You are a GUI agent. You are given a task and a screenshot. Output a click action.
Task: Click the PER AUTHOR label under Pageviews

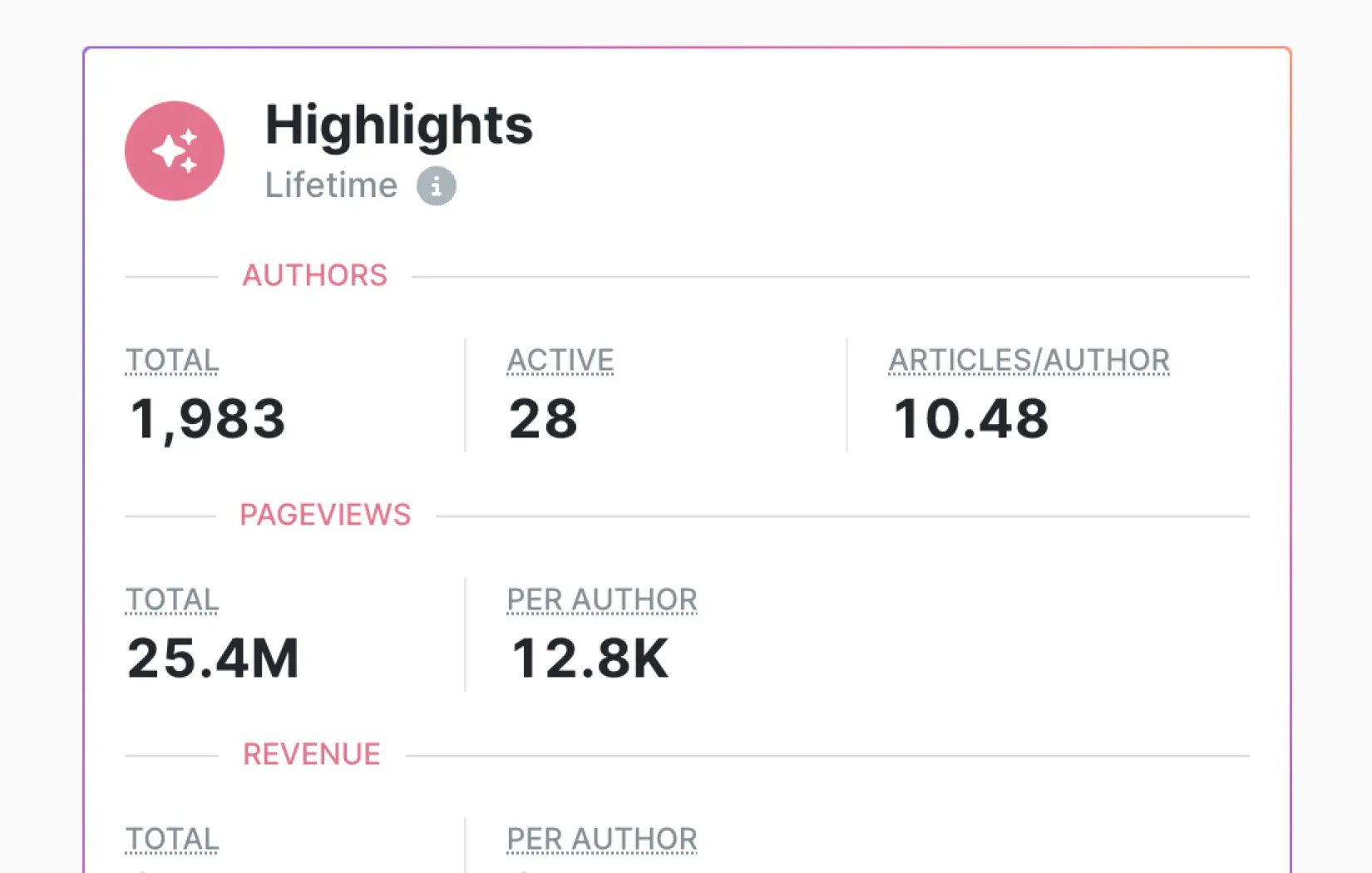tap(602, 599)
